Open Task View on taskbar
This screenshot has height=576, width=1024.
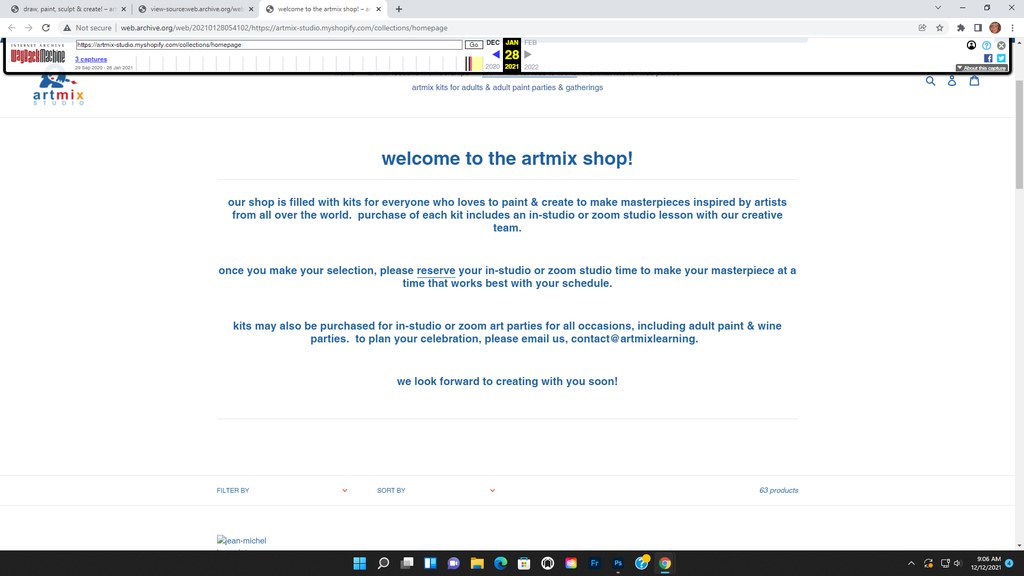pos(407,563)
